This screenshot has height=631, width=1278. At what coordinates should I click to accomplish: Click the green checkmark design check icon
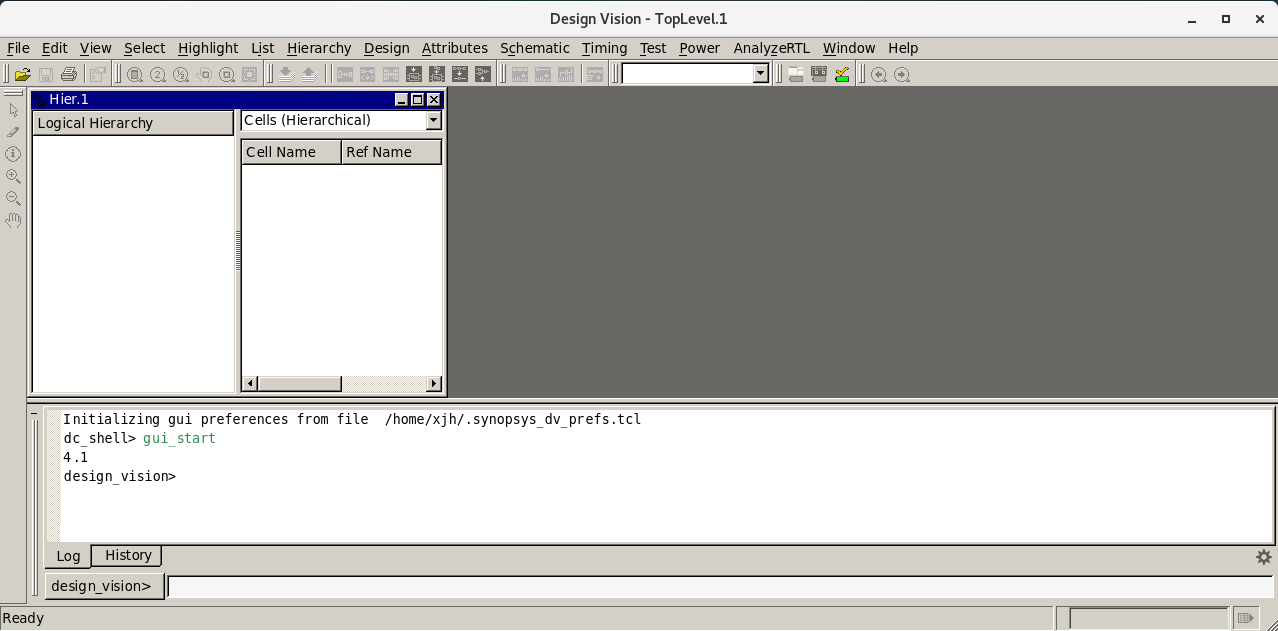[x=841, y=73]
